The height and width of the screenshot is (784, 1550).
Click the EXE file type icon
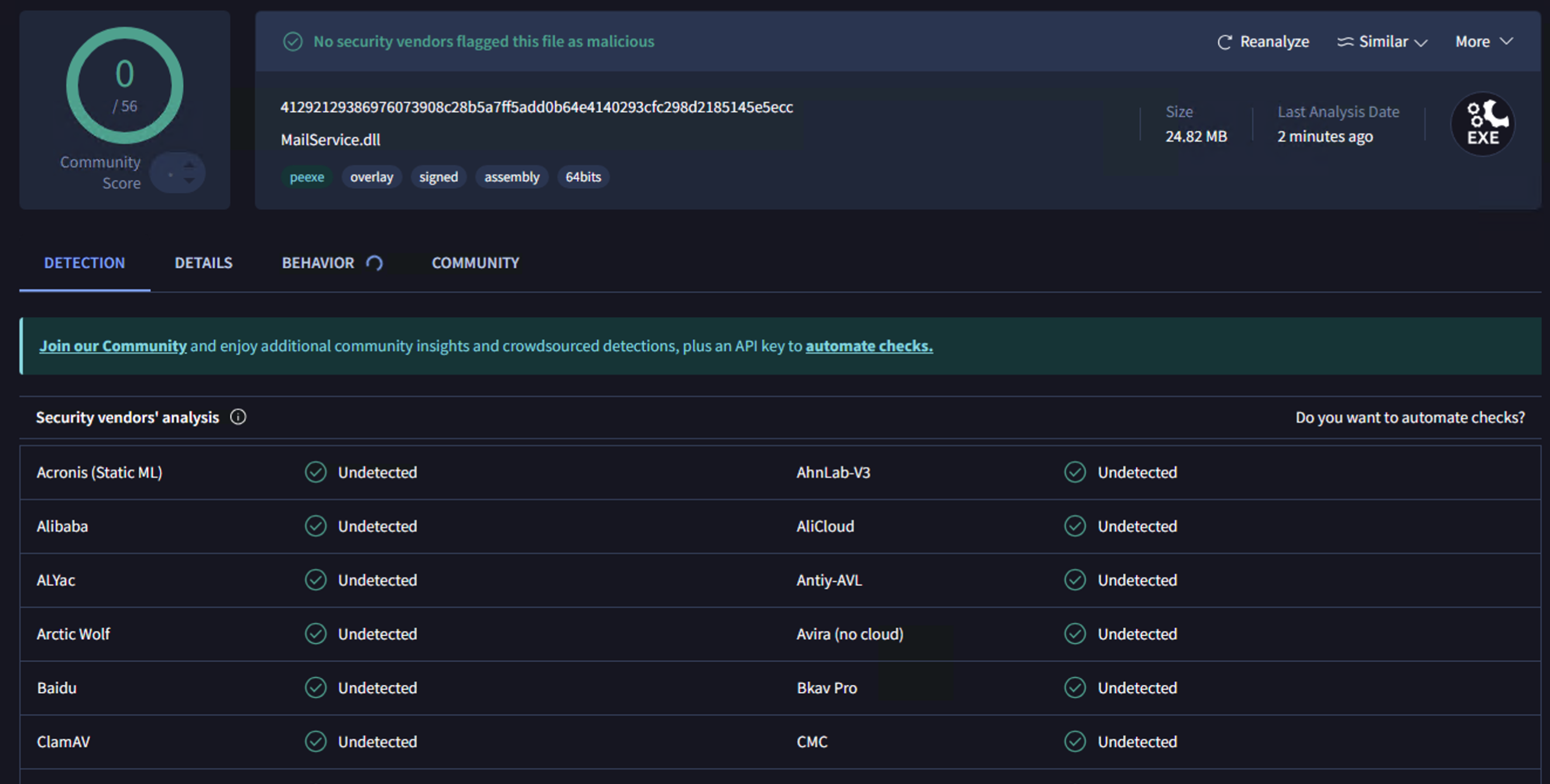pyautogui.click(x=1482, y=125)
